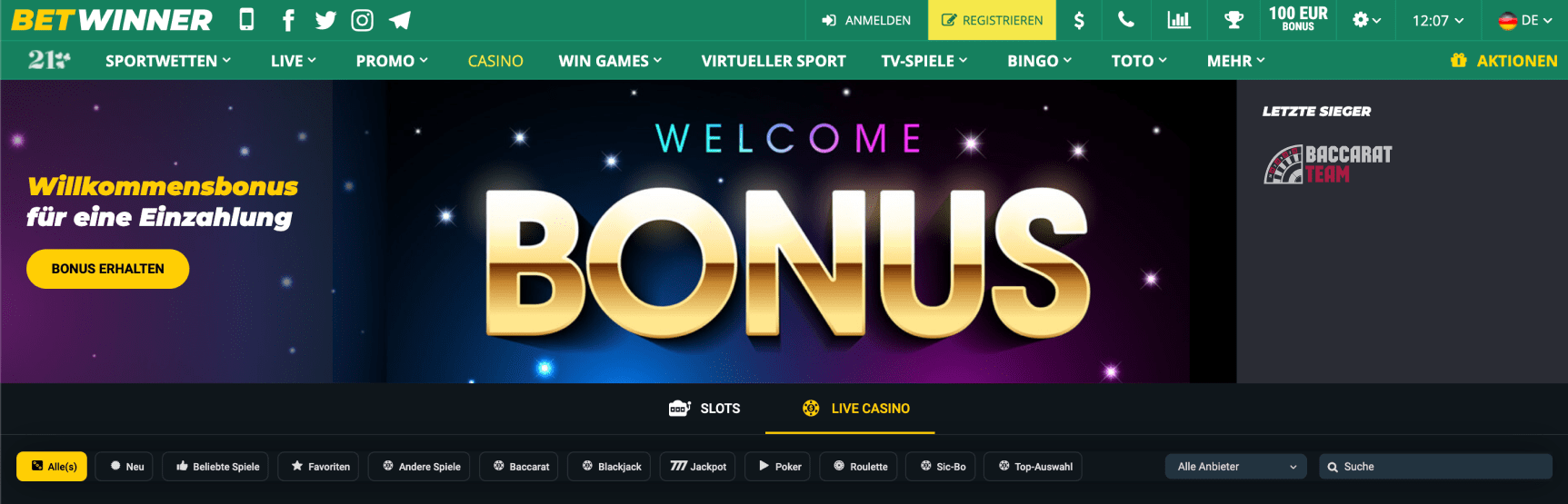Open the statistics bar chart icon
Image resolution: width=1568 pixels, height=504 pixels.
(x=1179, y=20)
